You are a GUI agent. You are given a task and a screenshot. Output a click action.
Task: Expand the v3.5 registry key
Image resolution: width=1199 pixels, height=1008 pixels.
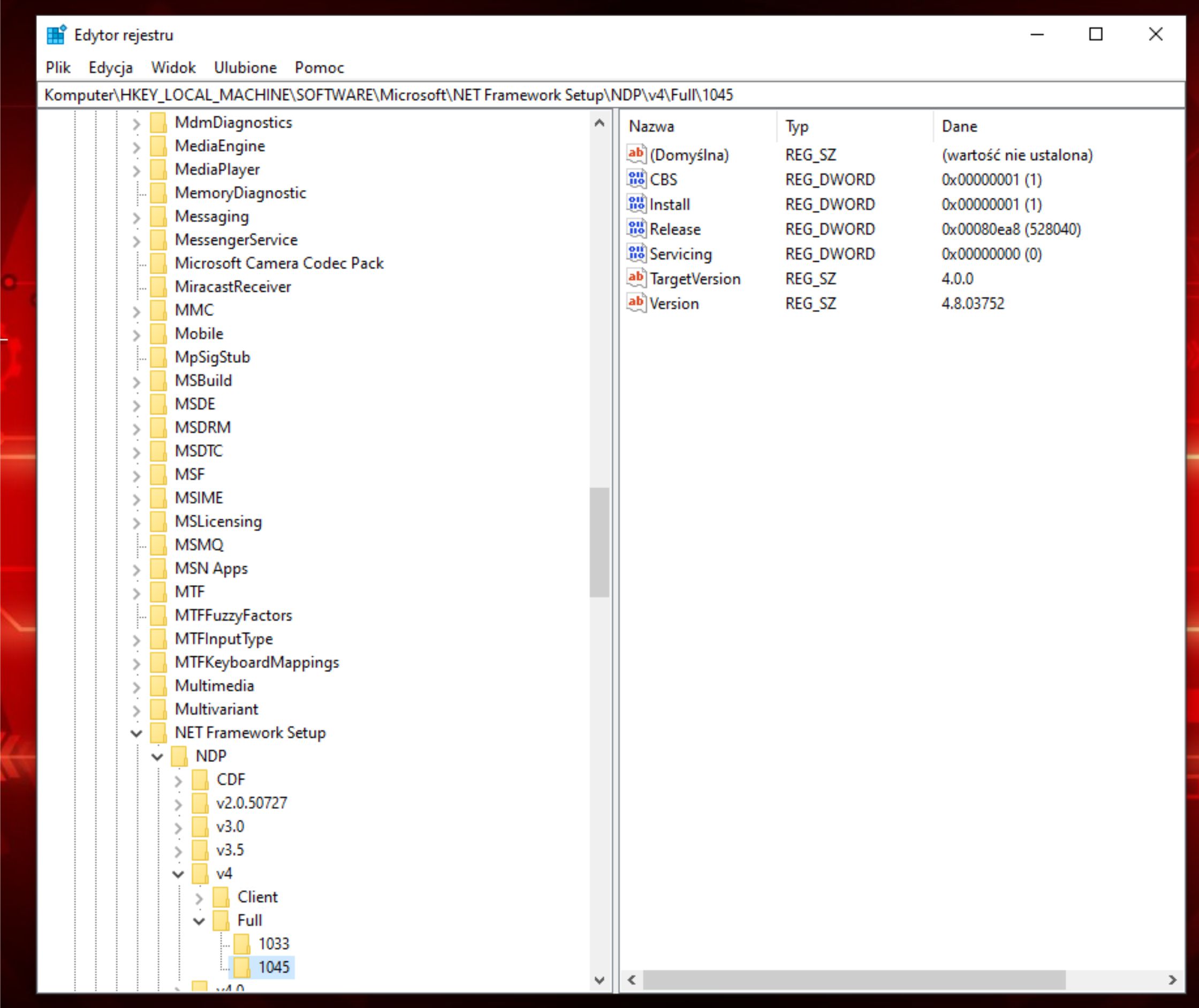178,851
